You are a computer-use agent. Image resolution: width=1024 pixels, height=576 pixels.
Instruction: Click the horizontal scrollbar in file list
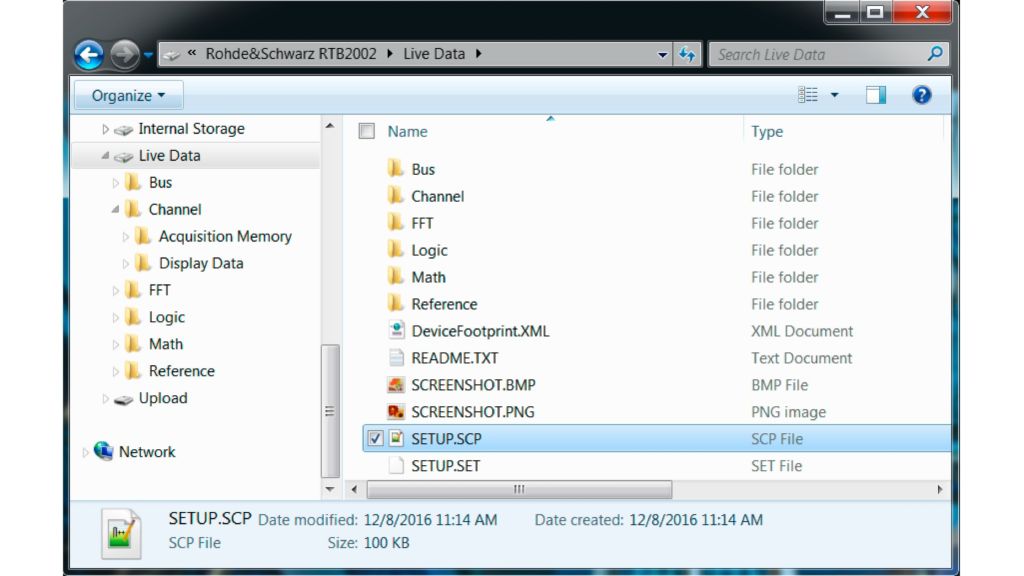[518, 490]
